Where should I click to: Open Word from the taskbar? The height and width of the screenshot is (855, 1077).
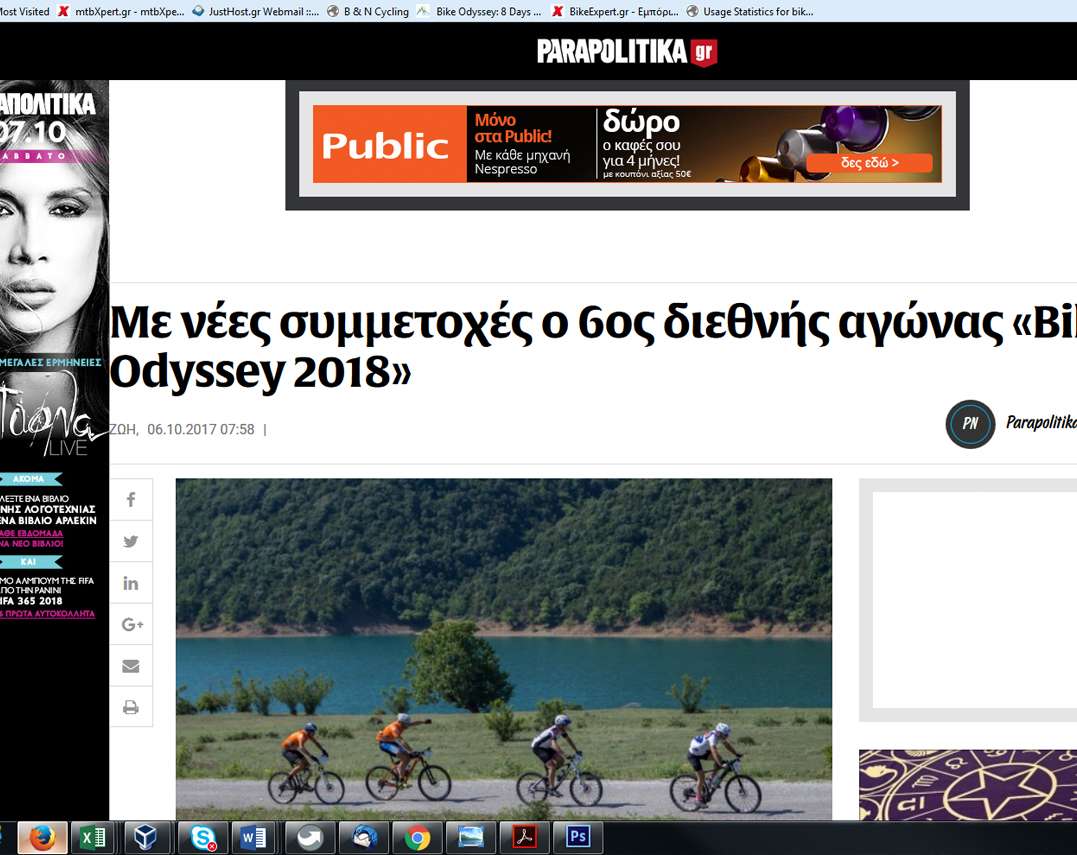click(x=253, y=838)
